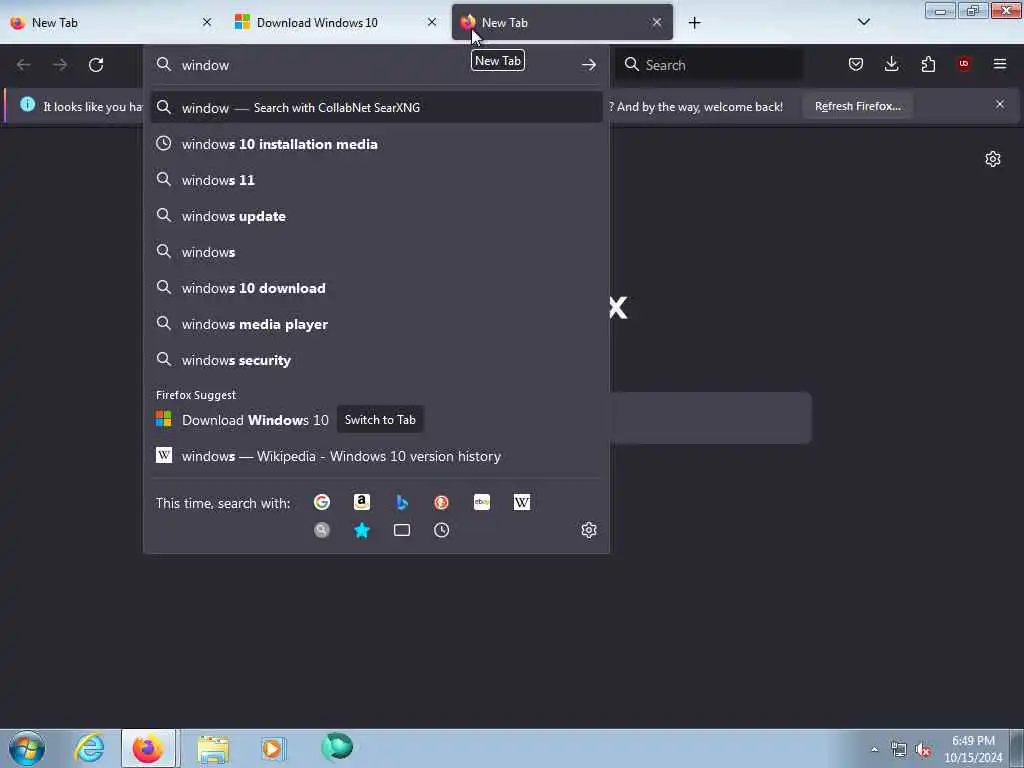This screenshot has height=768, width=1024.
Task: Search this time with eBay icon
Action: pos(482,502)
